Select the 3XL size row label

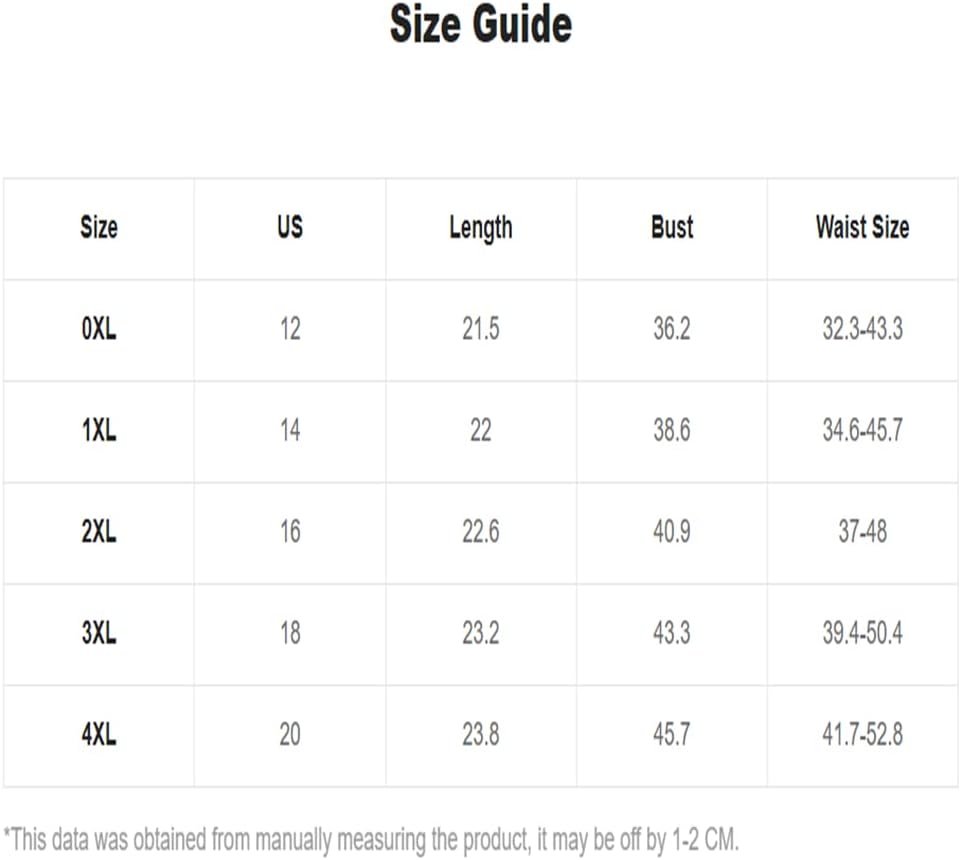[x=99, y=633]
